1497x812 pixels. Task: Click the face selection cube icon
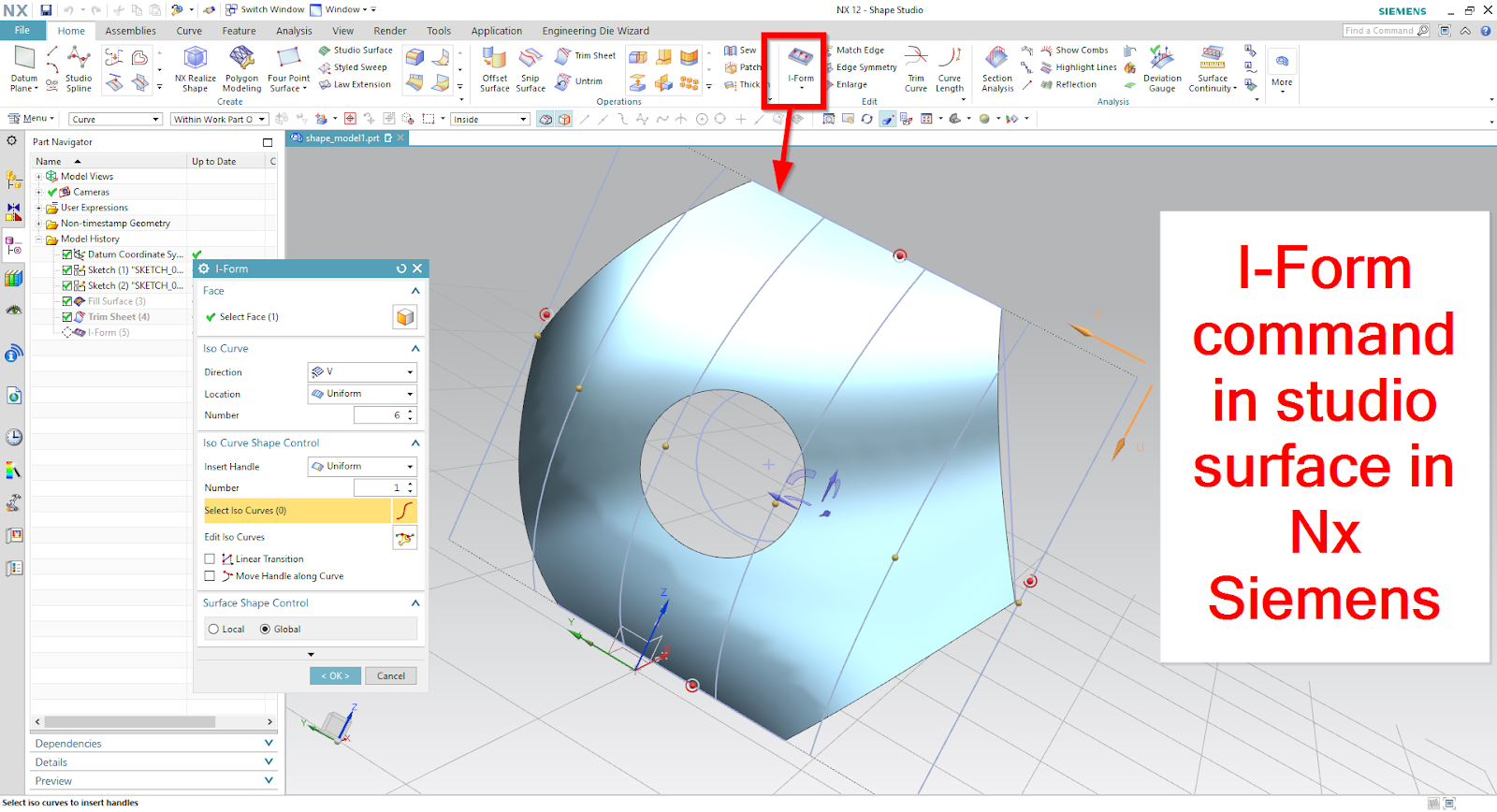pos(404,317)
